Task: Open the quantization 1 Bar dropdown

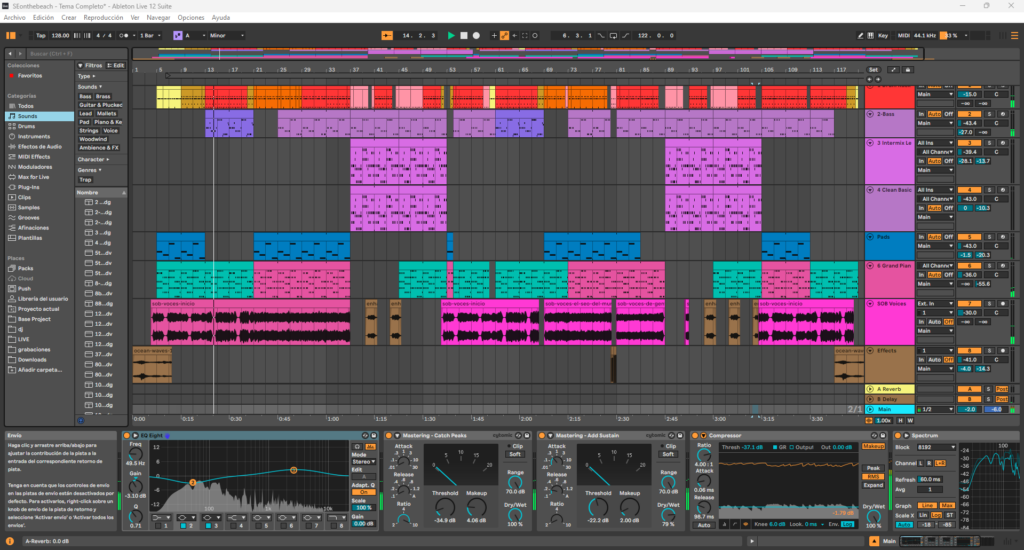Action: 150,35
